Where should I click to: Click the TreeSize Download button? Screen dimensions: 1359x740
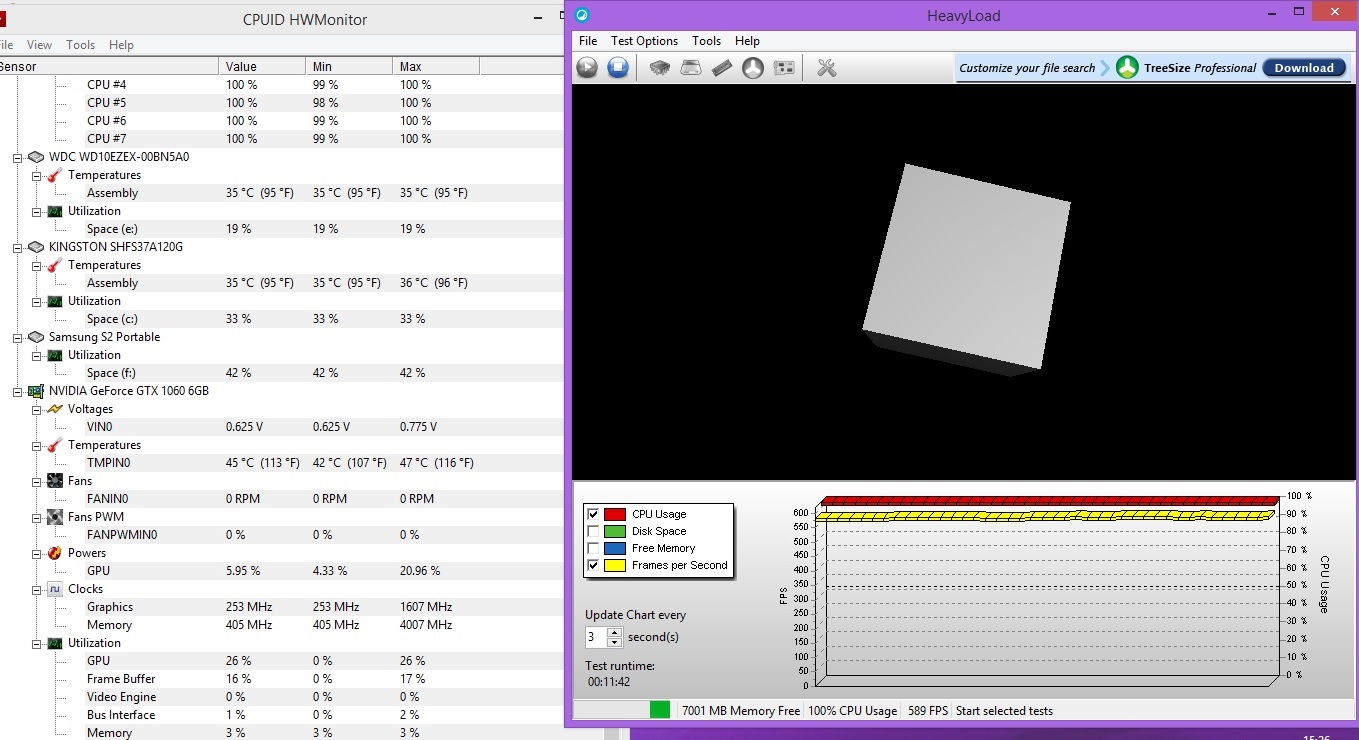pyautogui.click(x=1303, y=68)
